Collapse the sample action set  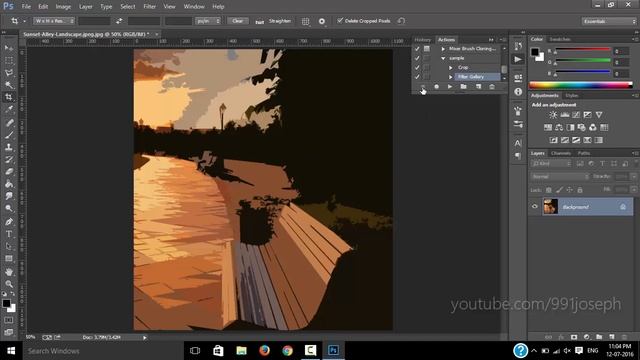pyautogui.click(x=443, y=58)
